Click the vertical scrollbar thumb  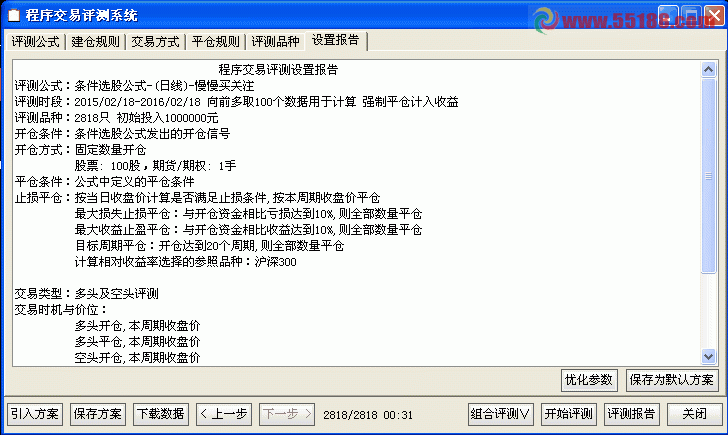[708, 176]
